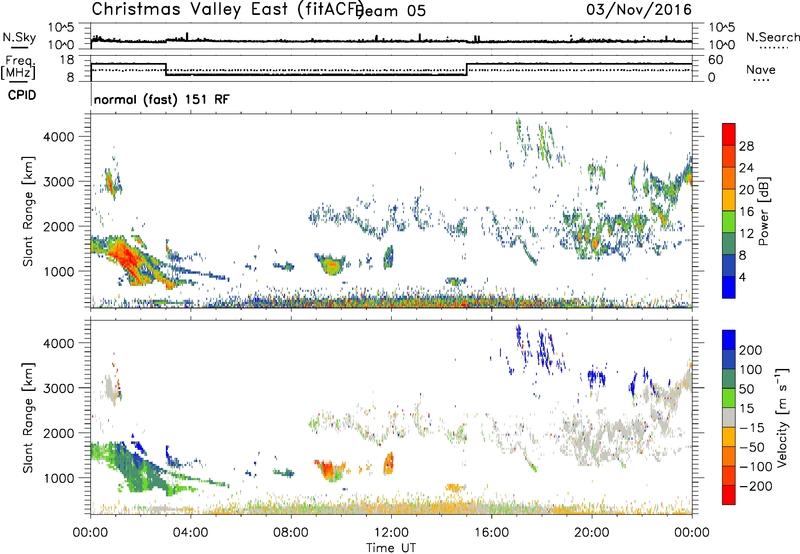Click the frequency step line at 15:00
The image size is (800, 554).
[467, 69]
